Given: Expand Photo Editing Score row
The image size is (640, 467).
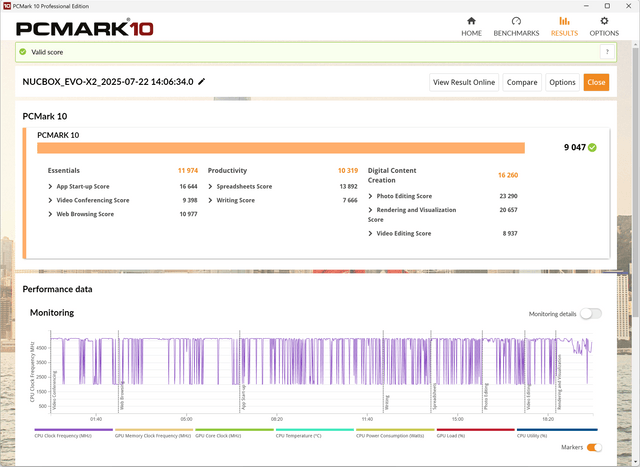Looking at the screenshot, I should [x=370, y=196].
